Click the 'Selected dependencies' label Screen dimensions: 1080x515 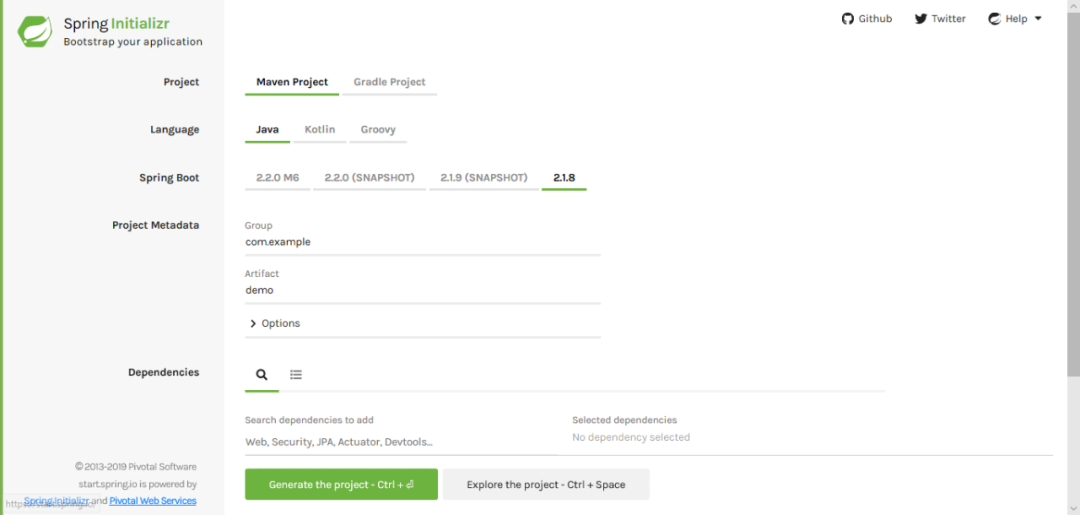[625, 420]
